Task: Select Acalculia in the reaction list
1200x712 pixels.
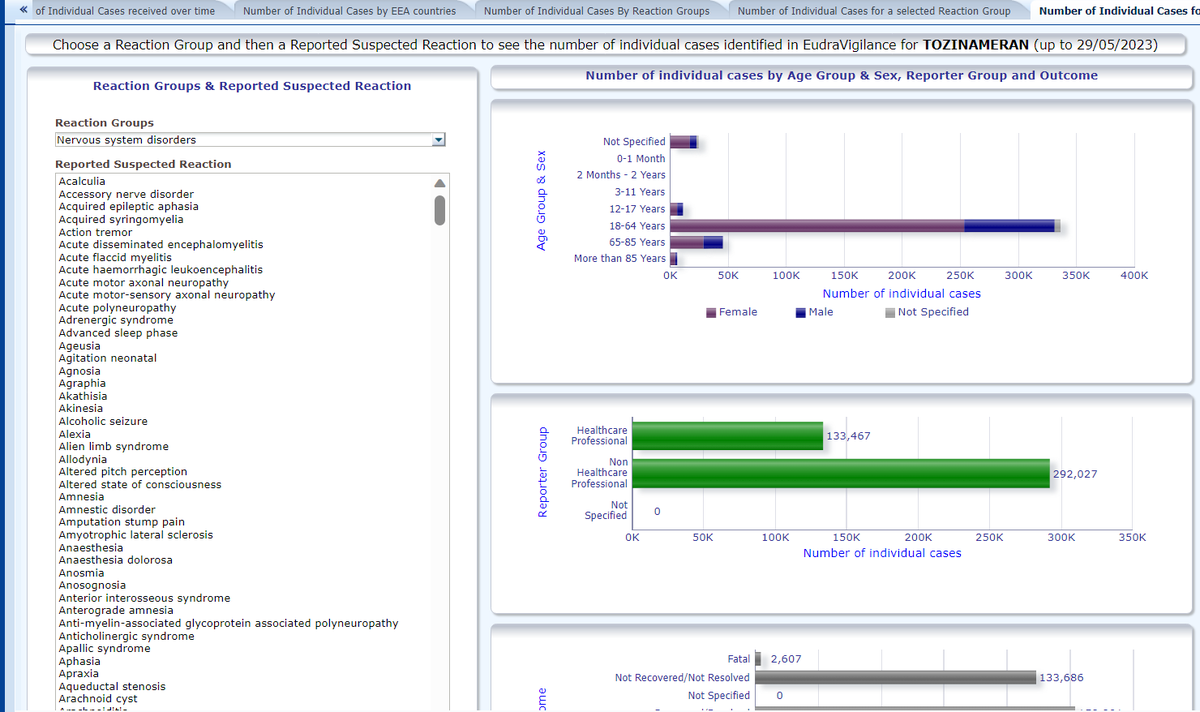Action: coord(82,181)
